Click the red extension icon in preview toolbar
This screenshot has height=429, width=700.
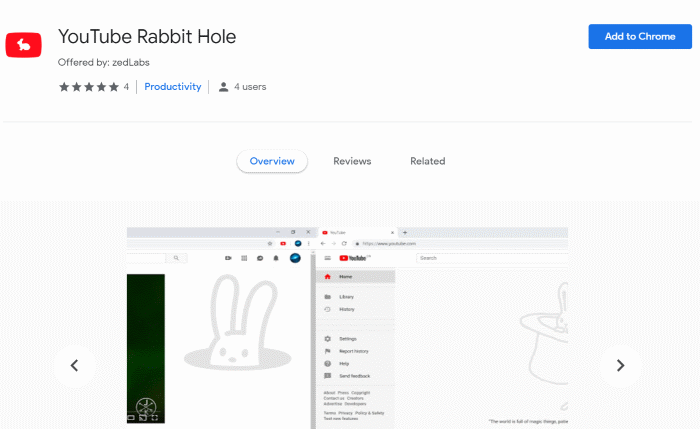tap(283, 243)
